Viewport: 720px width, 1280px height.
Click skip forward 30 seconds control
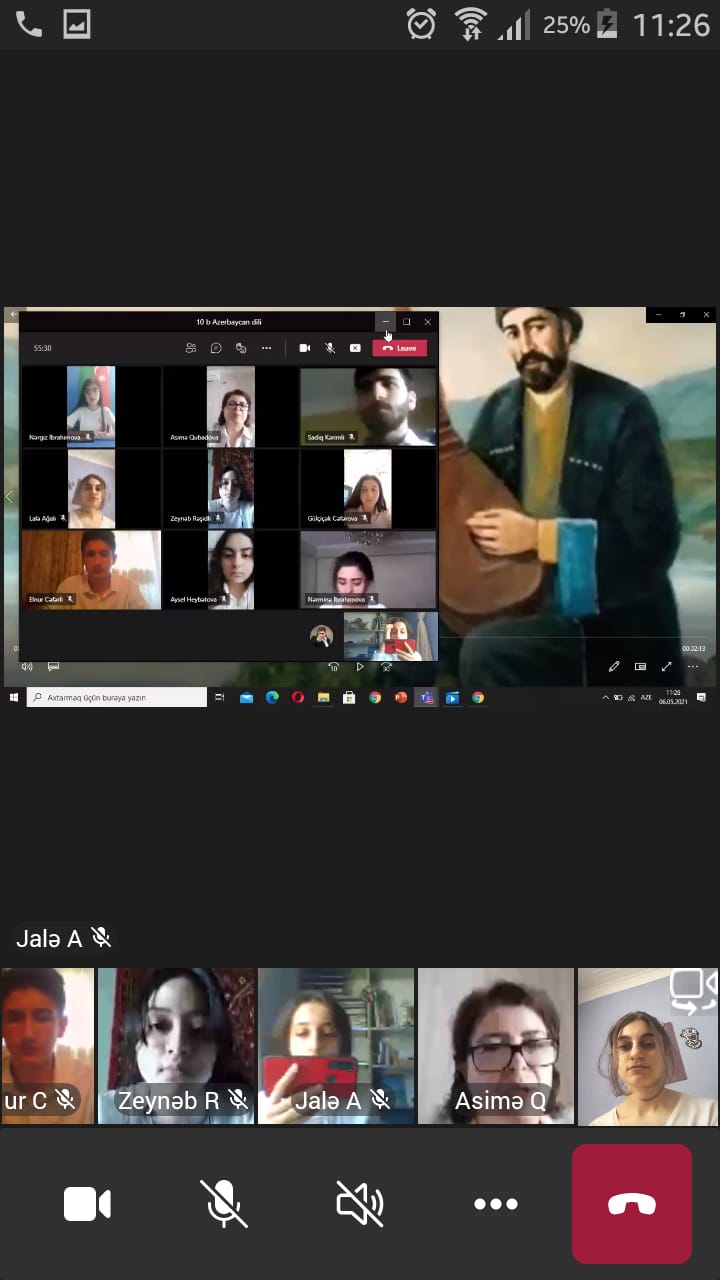coord(386,667)
